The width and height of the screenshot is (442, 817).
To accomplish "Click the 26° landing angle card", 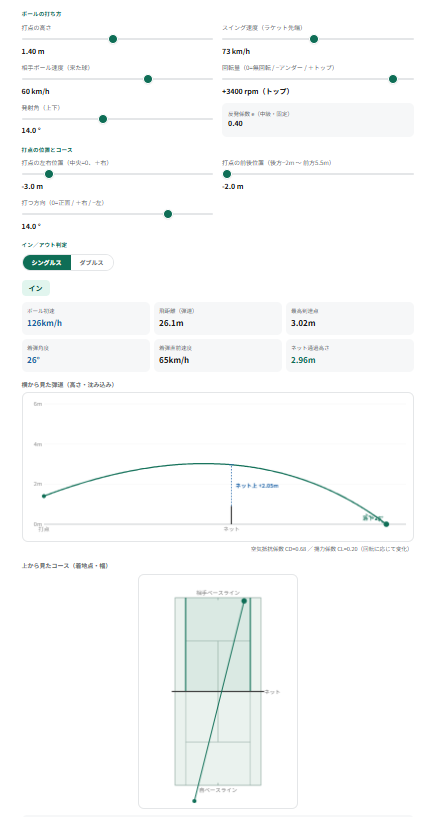I will [85, 355].
